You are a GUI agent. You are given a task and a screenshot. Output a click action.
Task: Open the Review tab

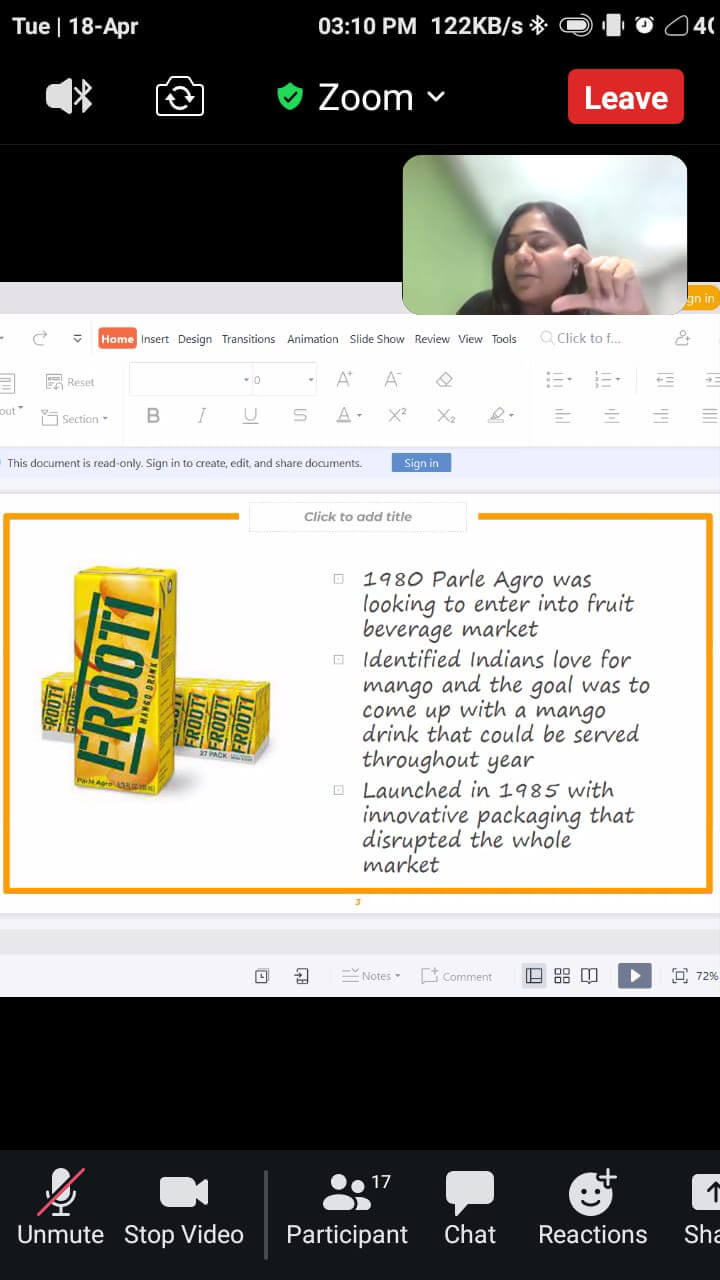(432, 339)
